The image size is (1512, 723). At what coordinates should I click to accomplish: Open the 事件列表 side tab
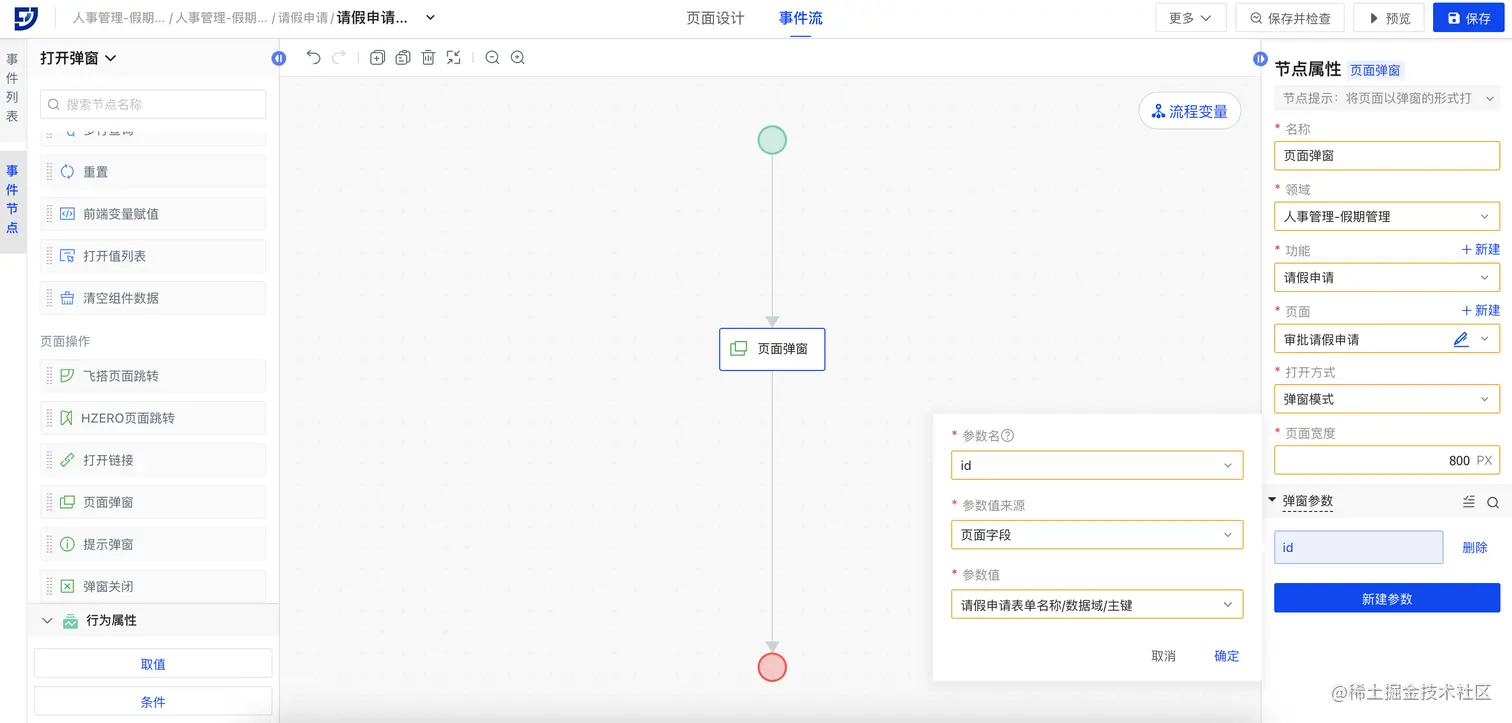point(12,88)
